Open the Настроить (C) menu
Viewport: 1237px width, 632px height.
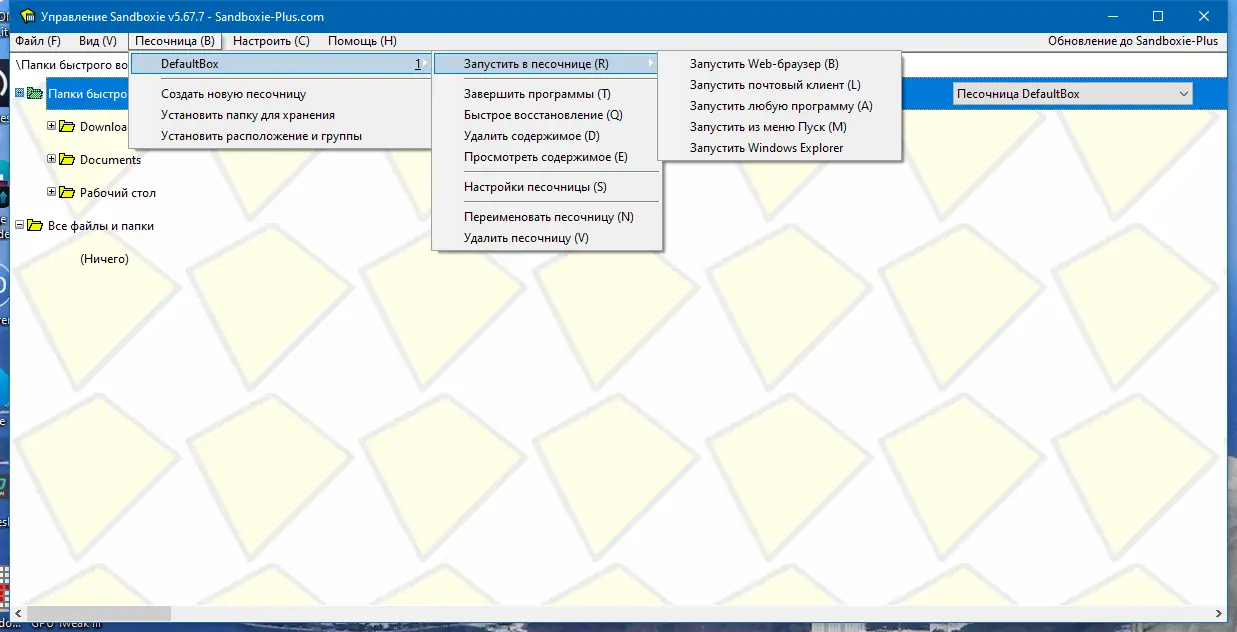tap(271, 41)
